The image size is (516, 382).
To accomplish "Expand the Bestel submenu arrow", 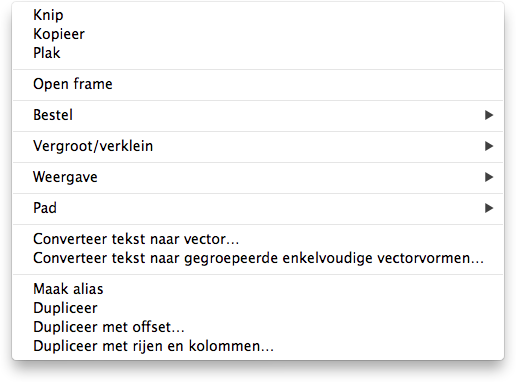I will [x=489, y=115].
